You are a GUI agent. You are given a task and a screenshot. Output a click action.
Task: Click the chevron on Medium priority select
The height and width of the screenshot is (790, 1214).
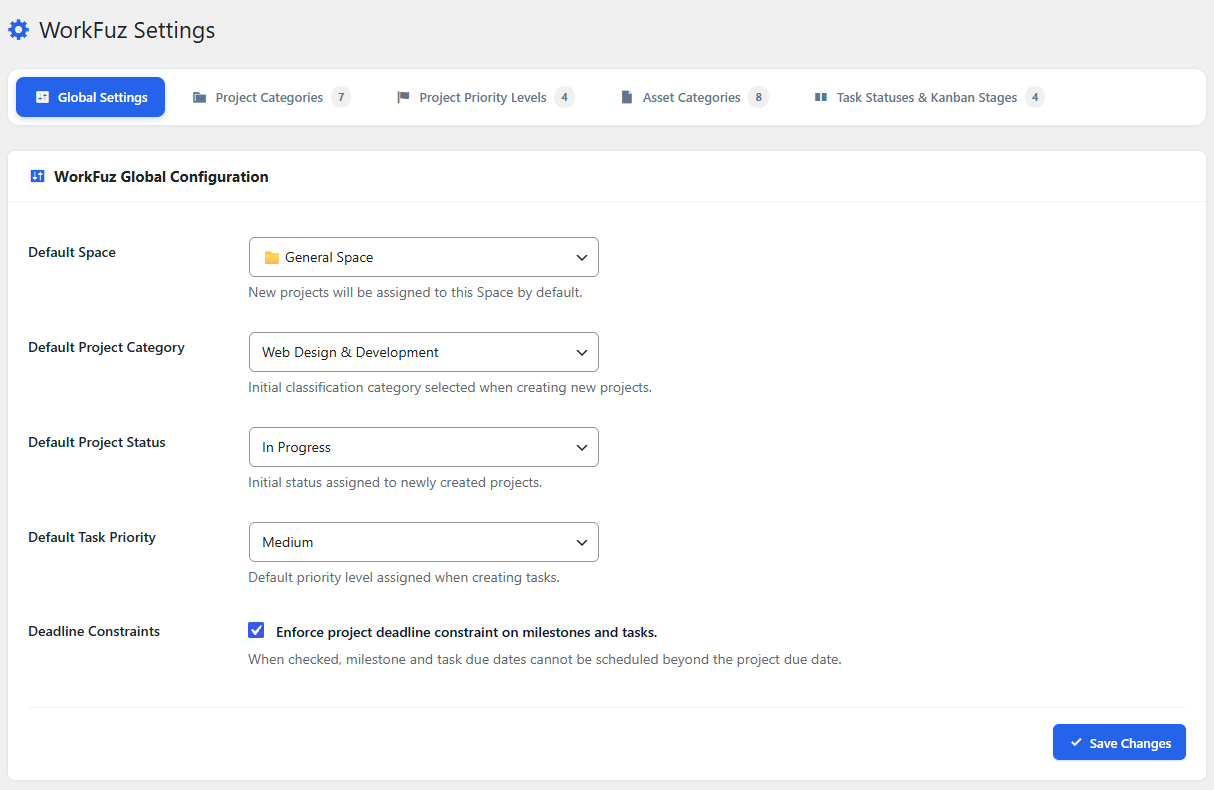point(582,543)
